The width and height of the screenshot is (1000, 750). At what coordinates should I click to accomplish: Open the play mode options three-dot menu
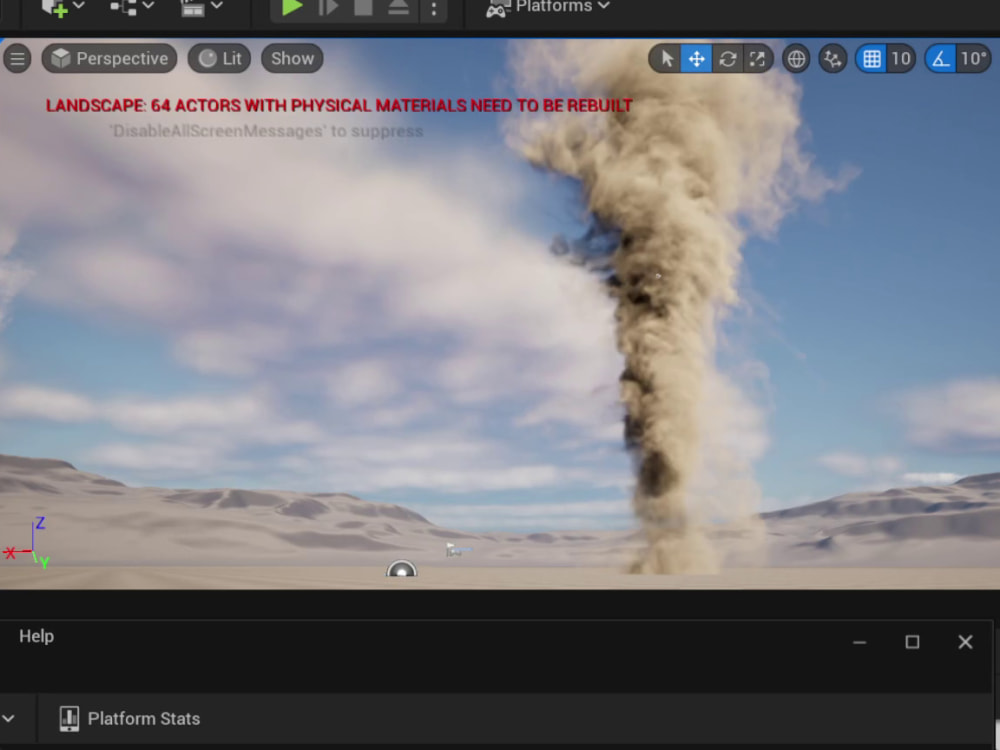click(434, 9)
